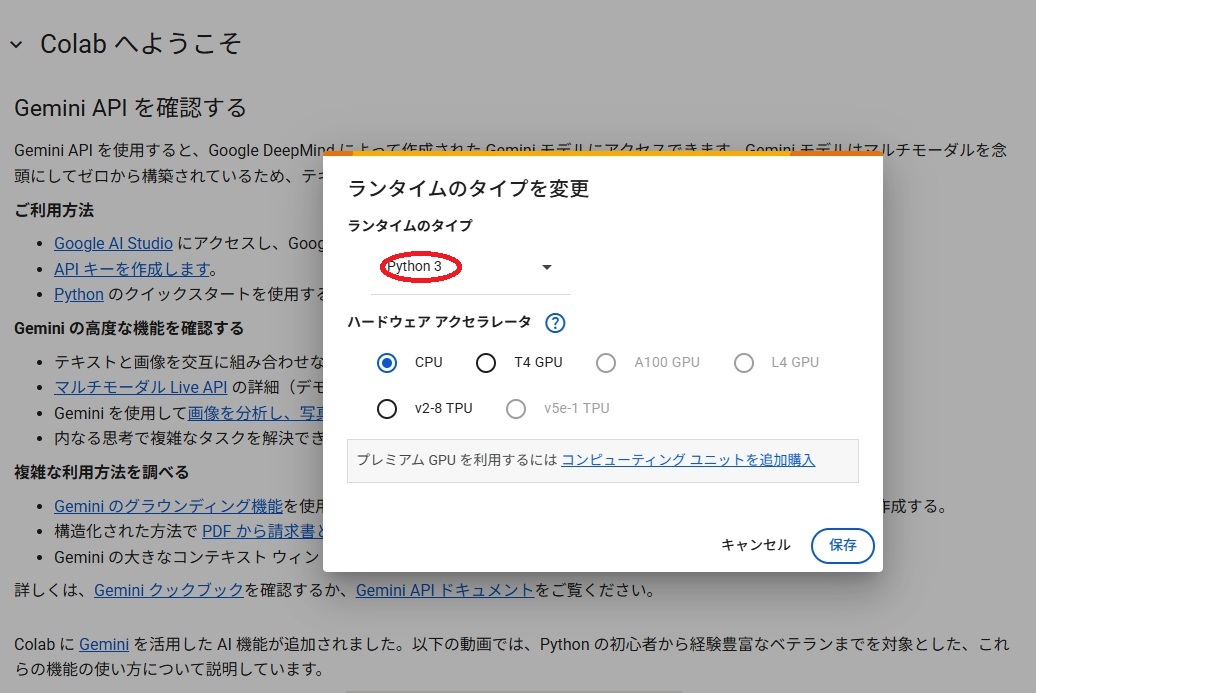
Task: Select the v2-8 TPU radio button
Action: click(x=387, y=409)
